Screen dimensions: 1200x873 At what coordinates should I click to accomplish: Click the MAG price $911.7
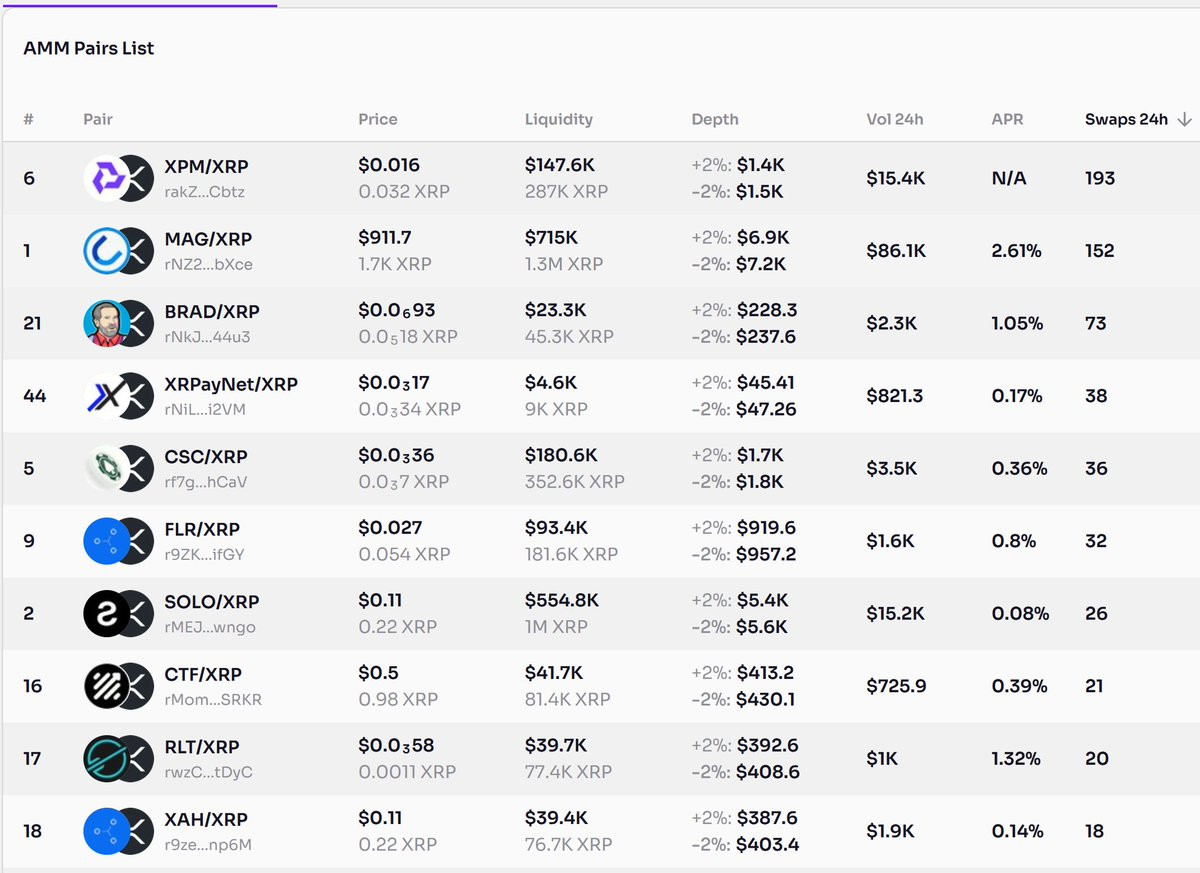(385, 238)
